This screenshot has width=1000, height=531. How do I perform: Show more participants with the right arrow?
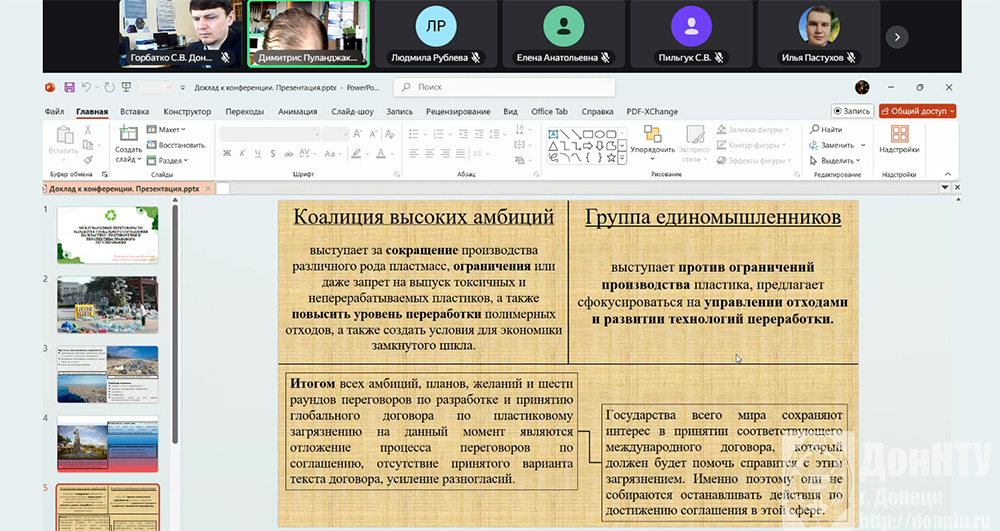click(x=897, y=36)
